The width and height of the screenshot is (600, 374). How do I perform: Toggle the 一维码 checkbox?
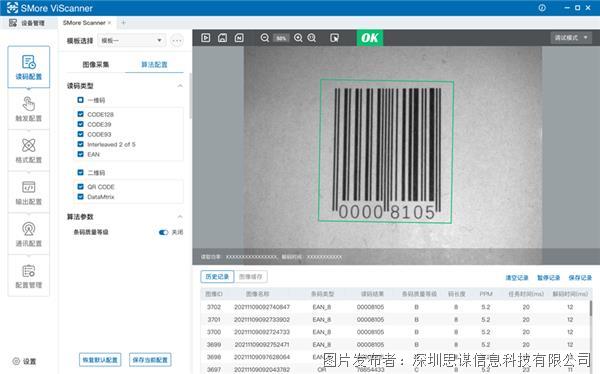[x=80, y=100]
